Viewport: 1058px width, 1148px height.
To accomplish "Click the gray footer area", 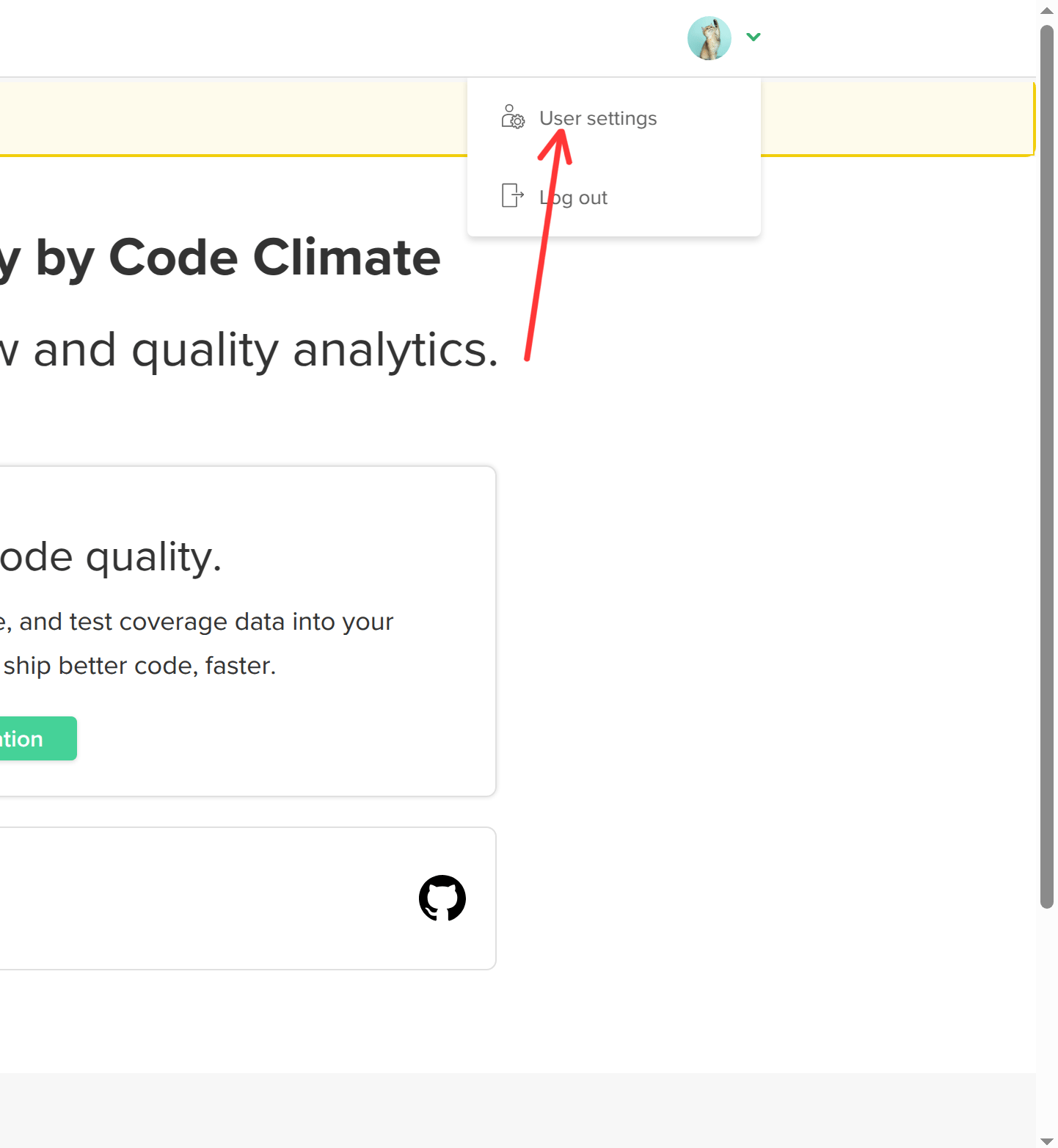I will pyautogui.click(x=518, y=1111).
